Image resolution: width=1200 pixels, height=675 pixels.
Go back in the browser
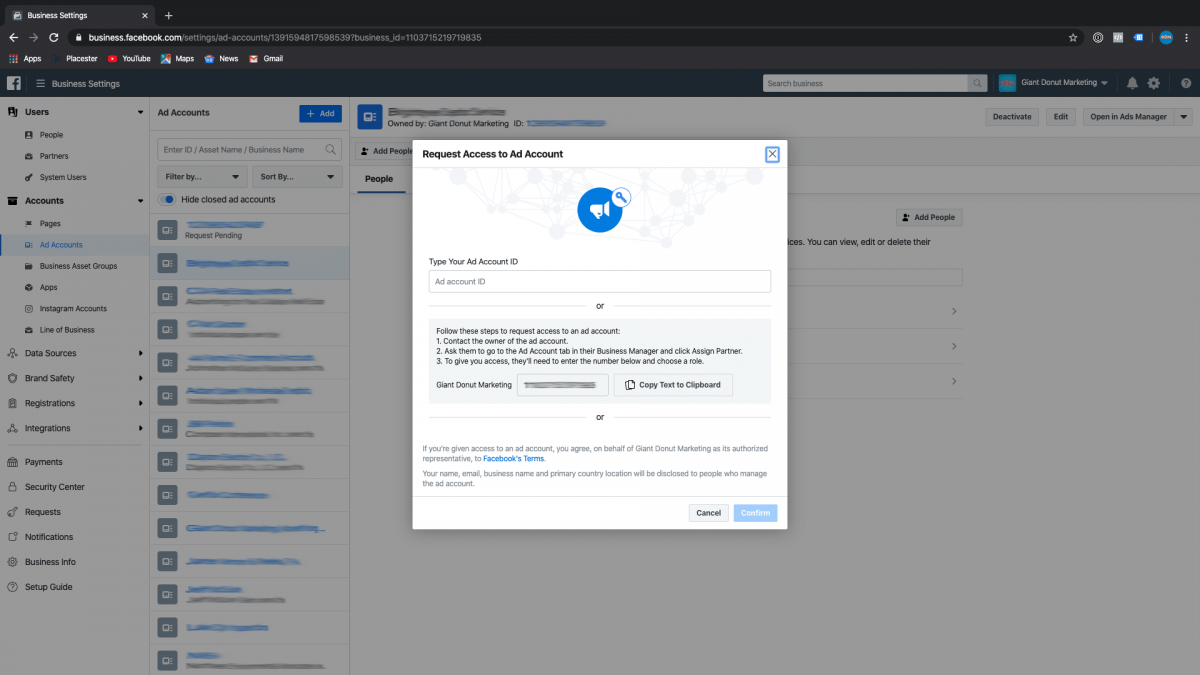13,37
